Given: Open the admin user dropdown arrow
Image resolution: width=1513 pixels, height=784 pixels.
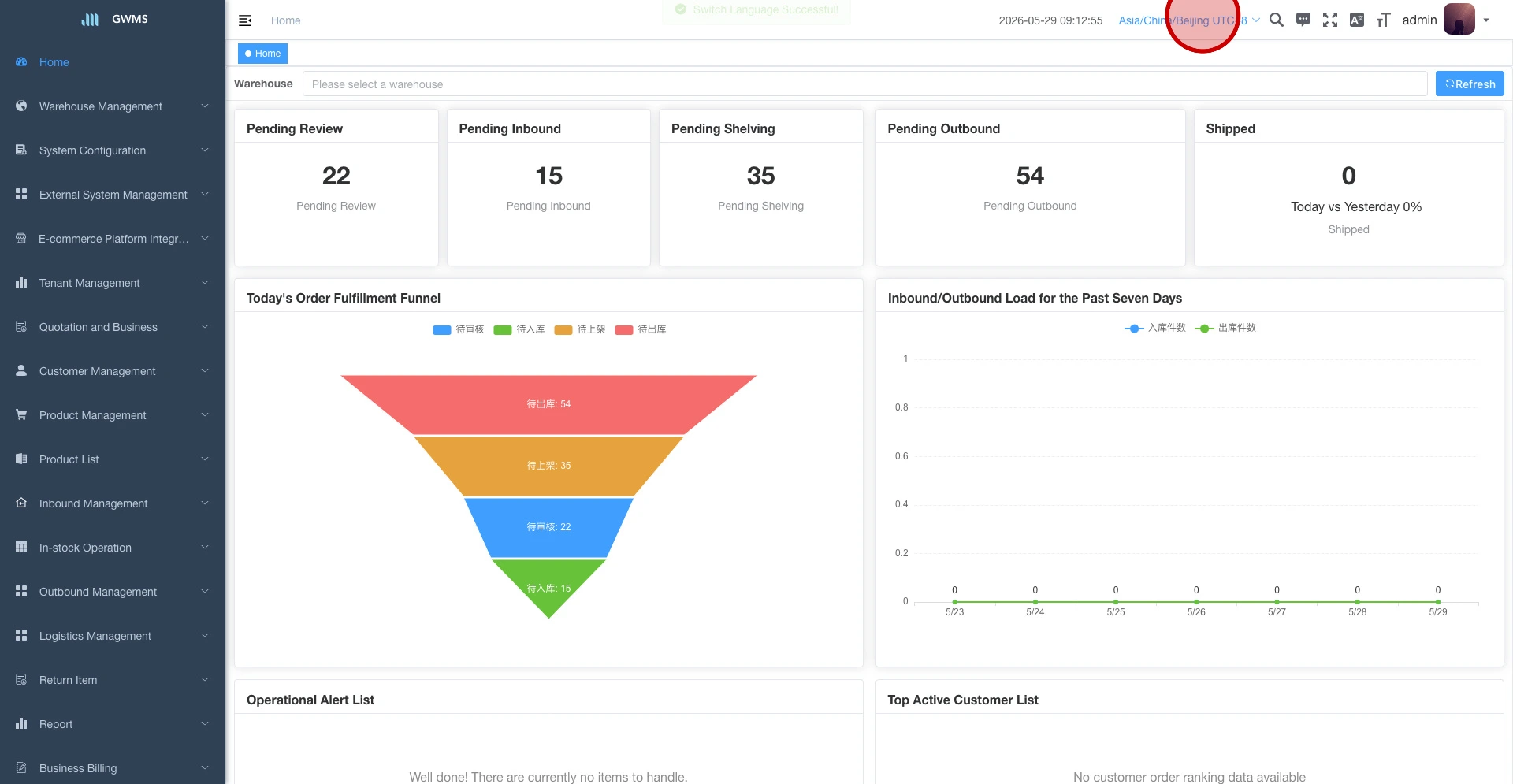Looking at the screenshot, I should (x=1486, y=20).
